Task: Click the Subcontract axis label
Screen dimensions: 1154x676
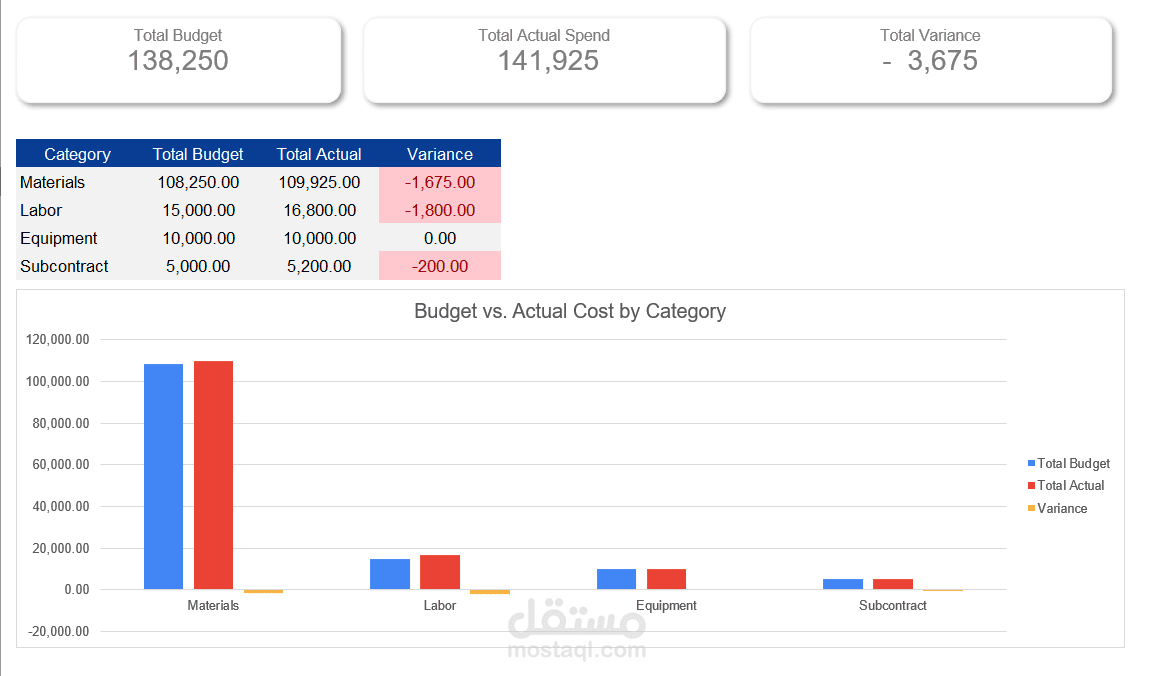Action: (x=893, y=605)
